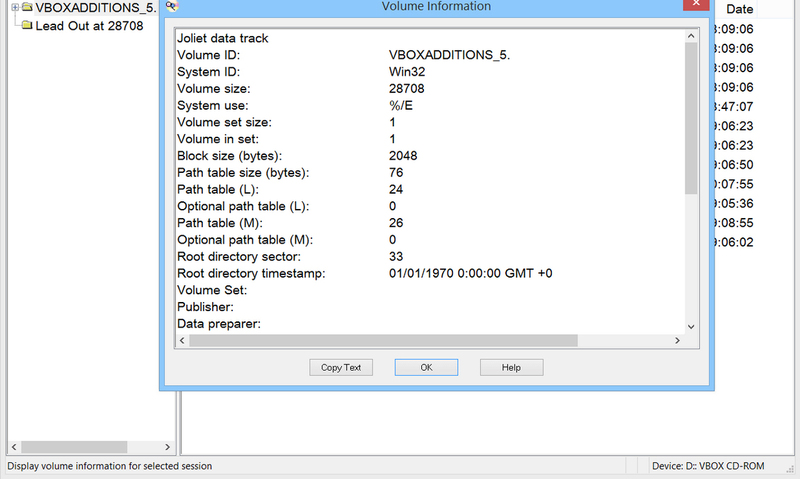This screenshot has width=800, height=479.
Task: Click the Volume set size label
Action: pyautogui.click(x=224, y=122)
